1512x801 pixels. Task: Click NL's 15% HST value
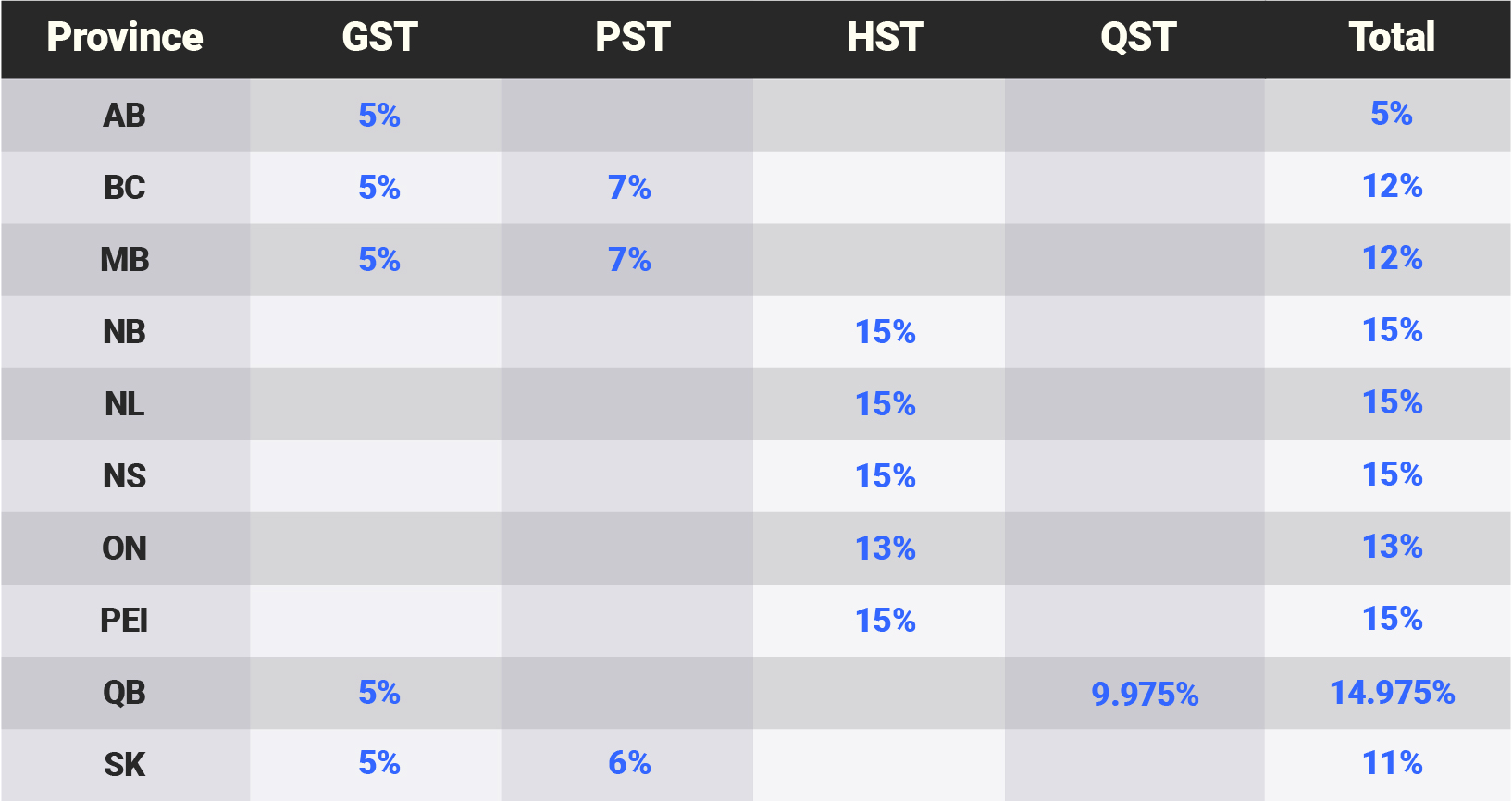886,404
